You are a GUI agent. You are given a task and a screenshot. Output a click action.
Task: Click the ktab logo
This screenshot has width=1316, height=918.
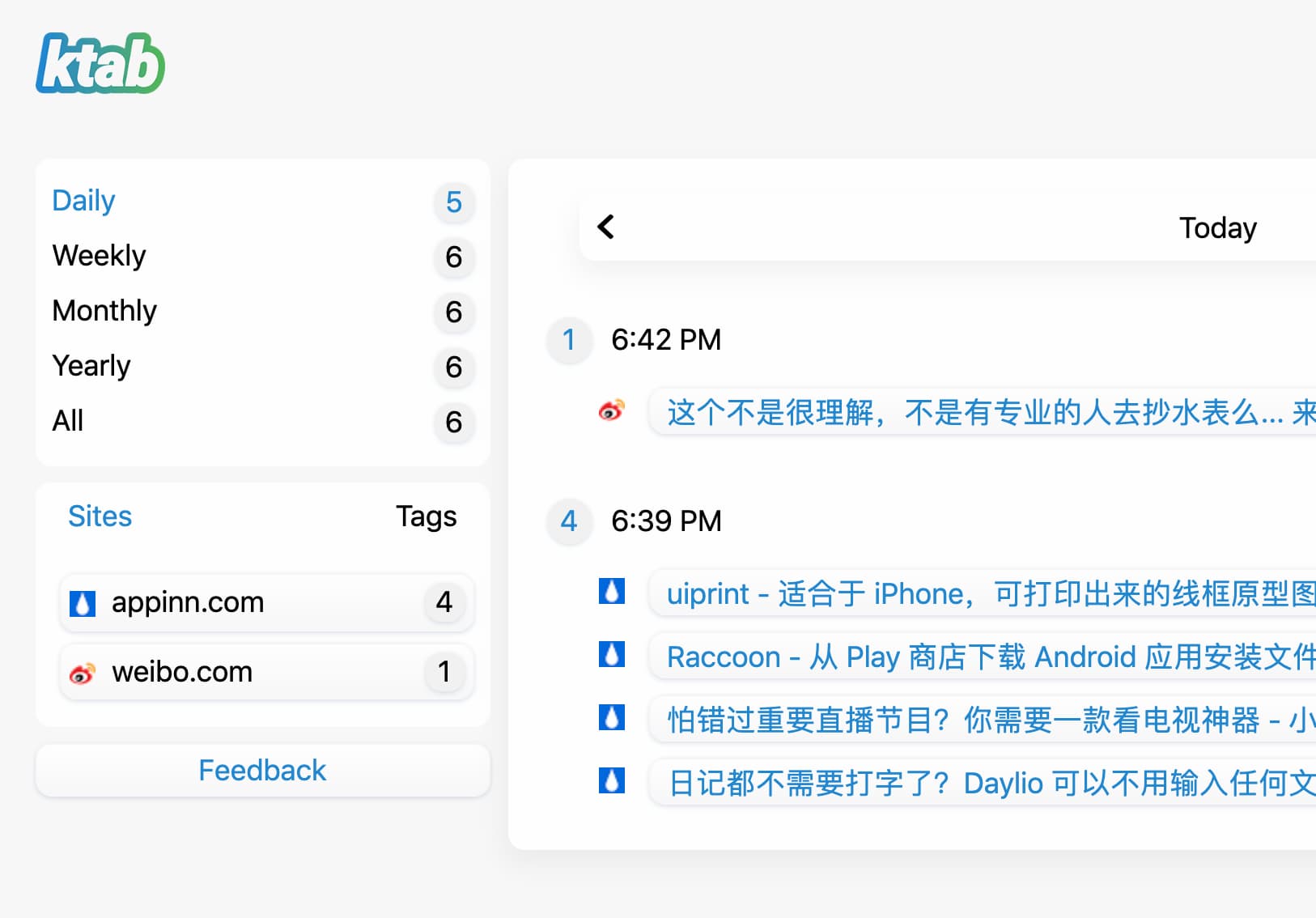[100, 63]
